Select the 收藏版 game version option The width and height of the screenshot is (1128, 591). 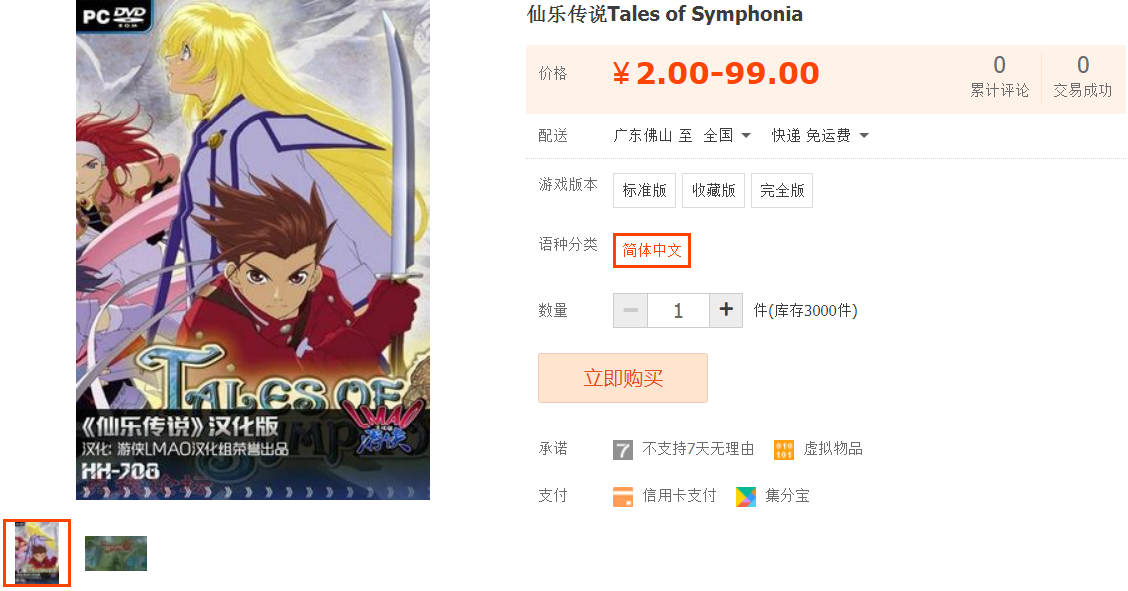click(714, 191)
